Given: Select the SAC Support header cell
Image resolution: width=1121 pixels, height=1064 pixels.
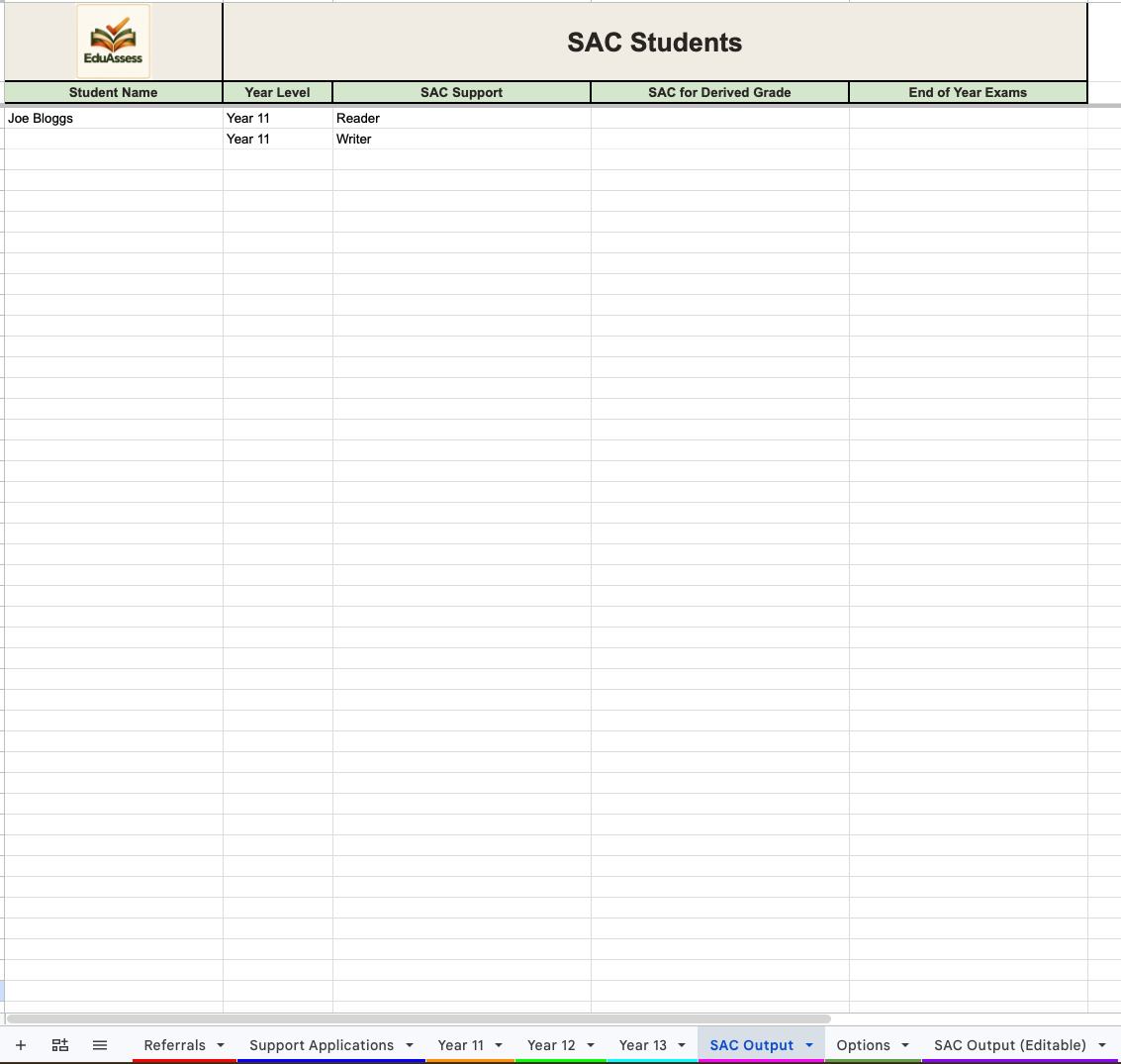Looking at the screenshot, I should (x=462, y=92).
